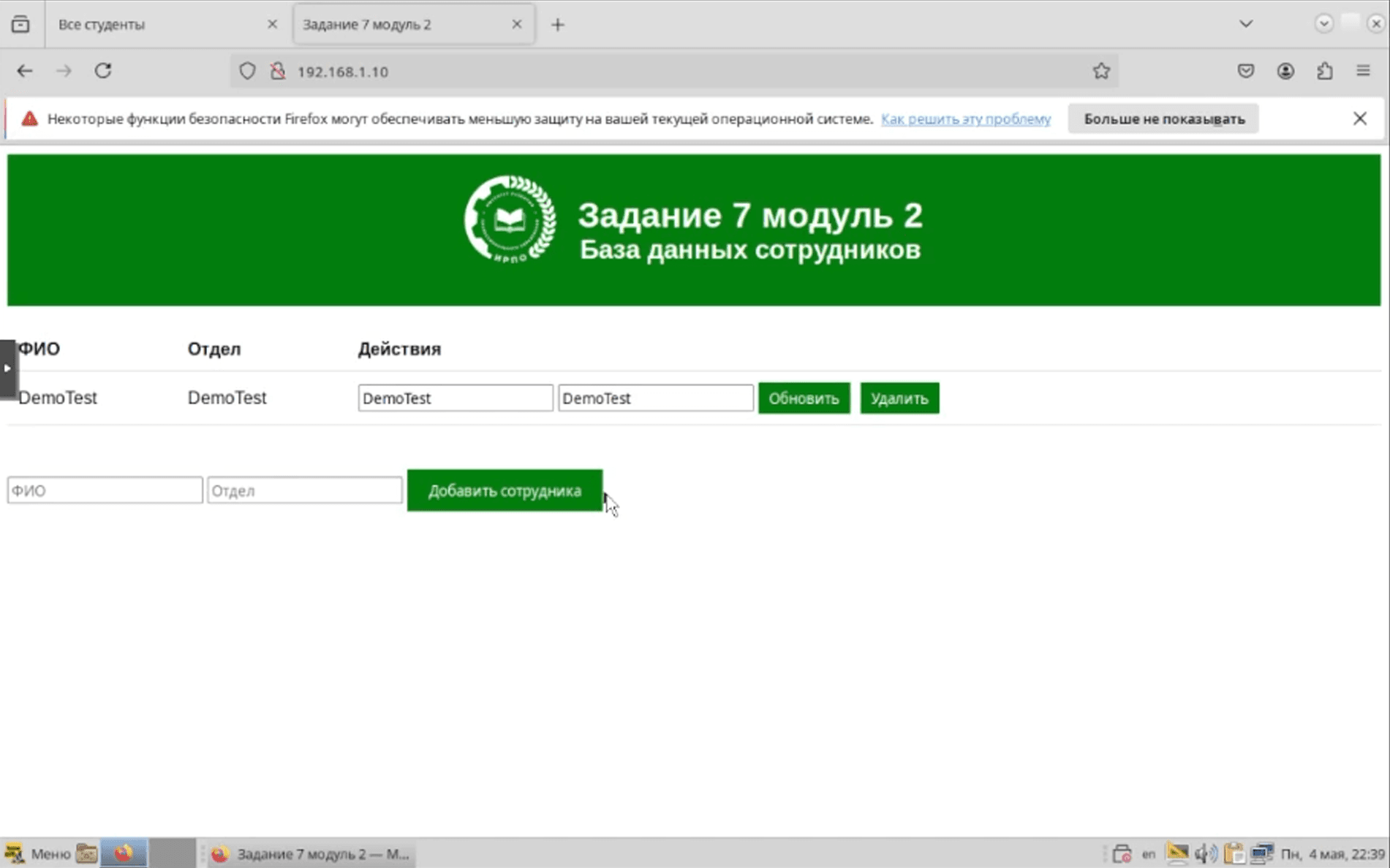Click the Добавить сотрудника button
This screenshot has width=1390, height=868.
[505, 490]
